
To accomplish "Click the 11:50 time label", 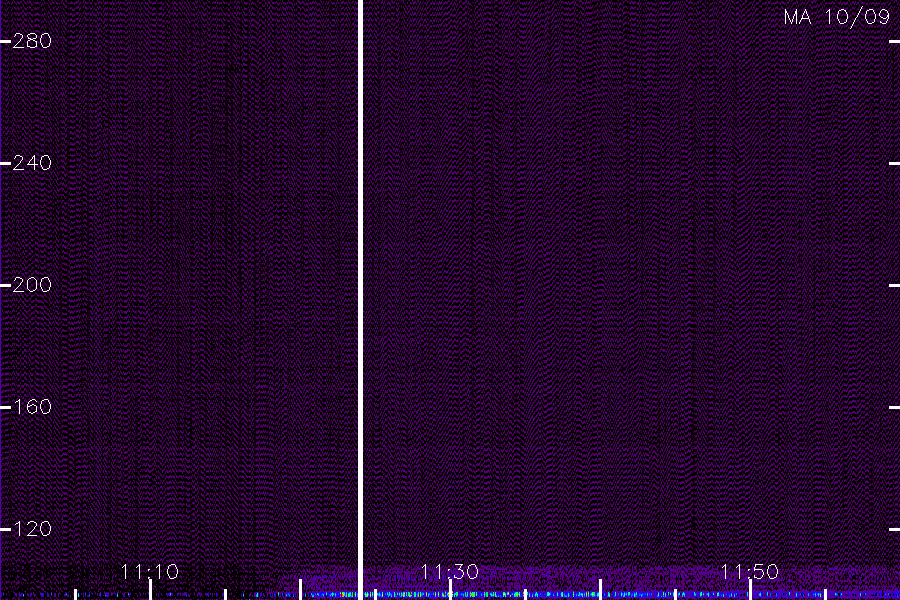I will pos(750,572).
